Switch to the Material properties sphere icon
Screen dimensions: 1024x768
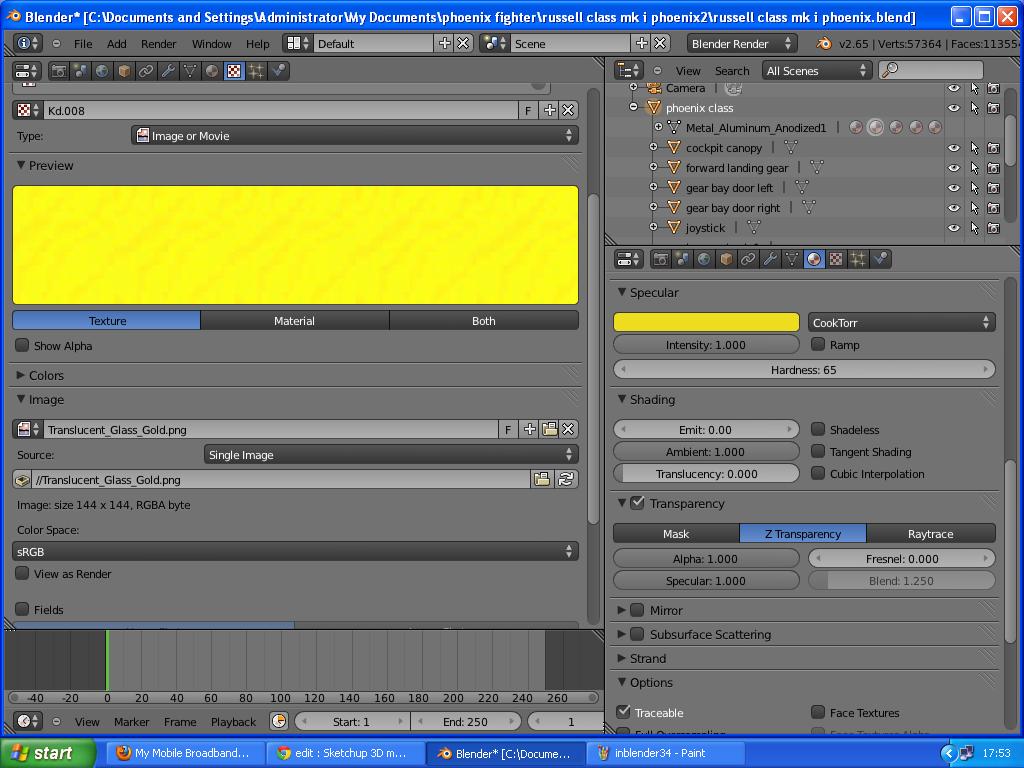(x=813, y=259)
